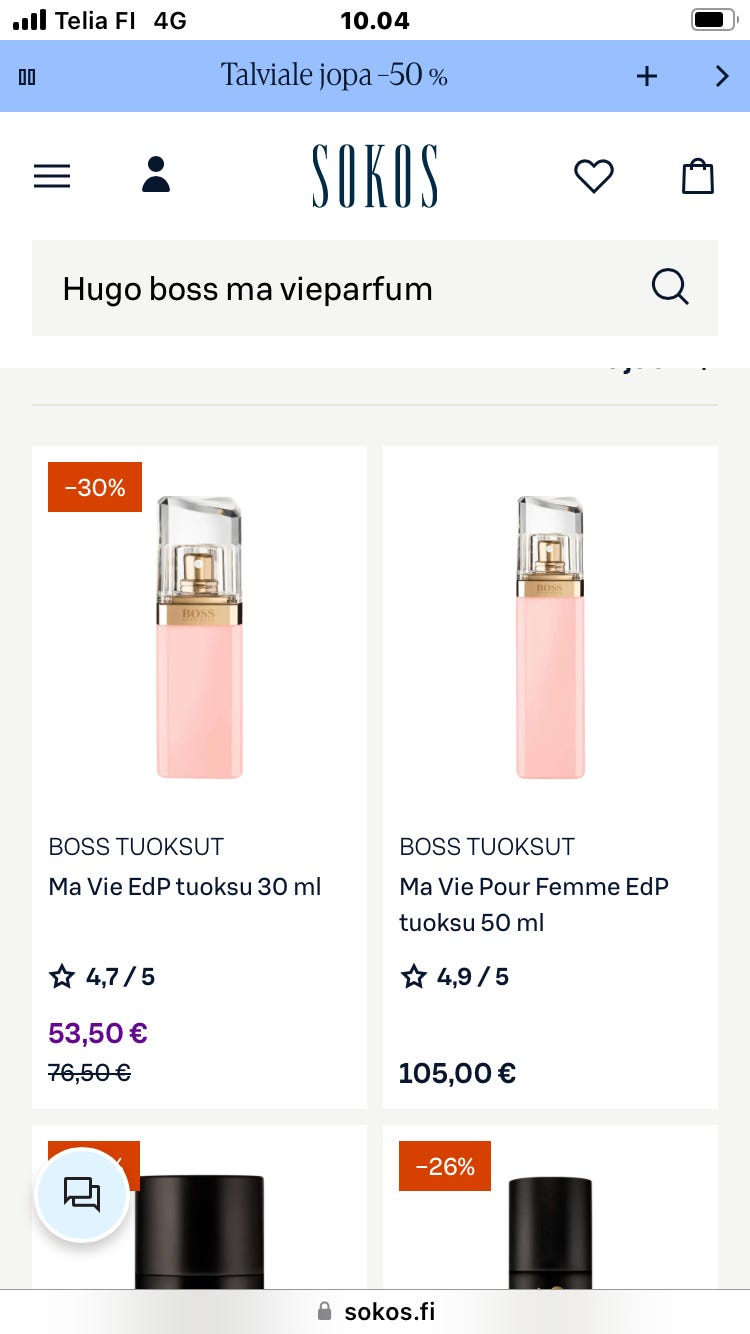Open the favorites heart wishlist
The width and height of the screenshot is (750, 1334).
593,177
